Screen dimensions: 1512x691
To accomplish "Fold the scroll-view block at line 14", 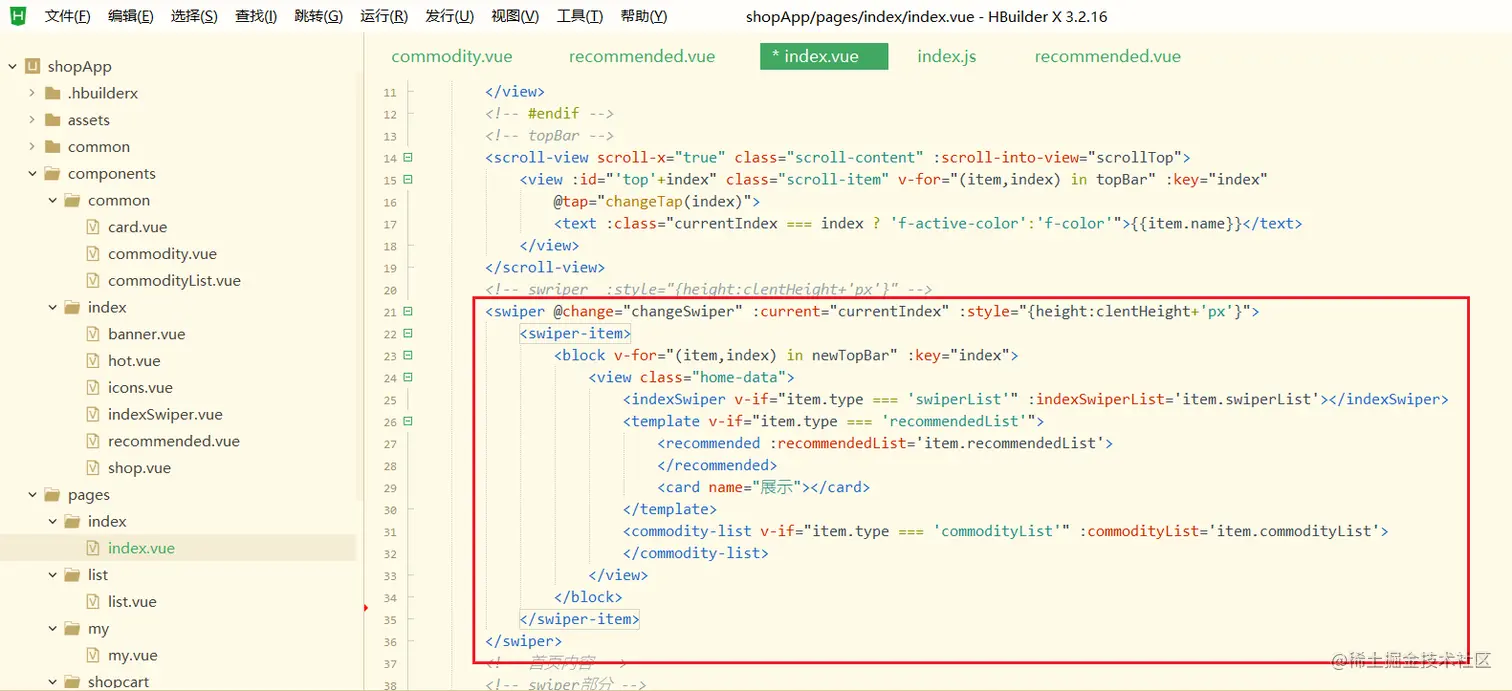I will [x=408, y=158].
